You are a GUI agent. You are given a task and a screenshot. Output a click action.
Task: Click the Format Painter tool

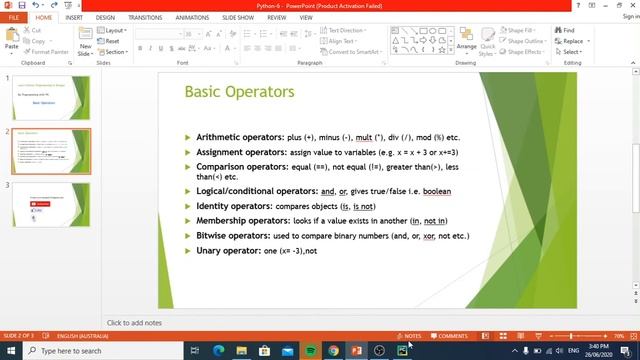point(46,52)
